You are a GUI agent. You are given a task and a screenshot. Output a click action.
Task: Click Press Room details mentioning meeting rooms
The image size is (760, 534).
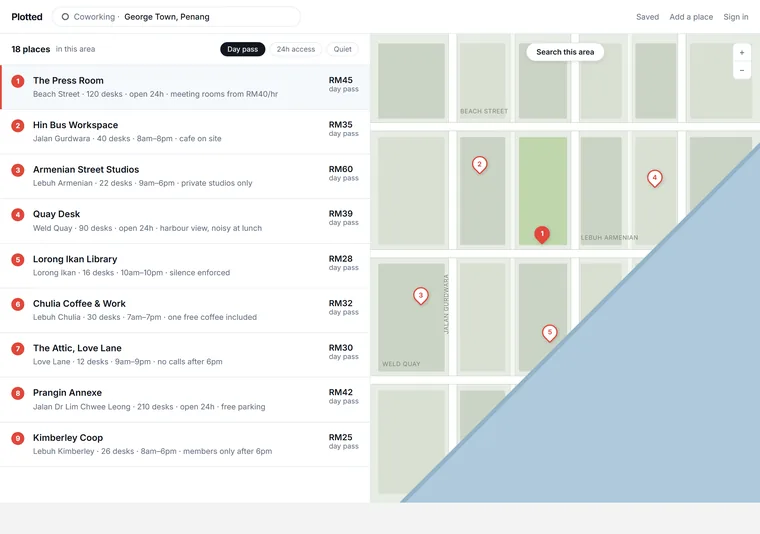(x=155, y=94)
